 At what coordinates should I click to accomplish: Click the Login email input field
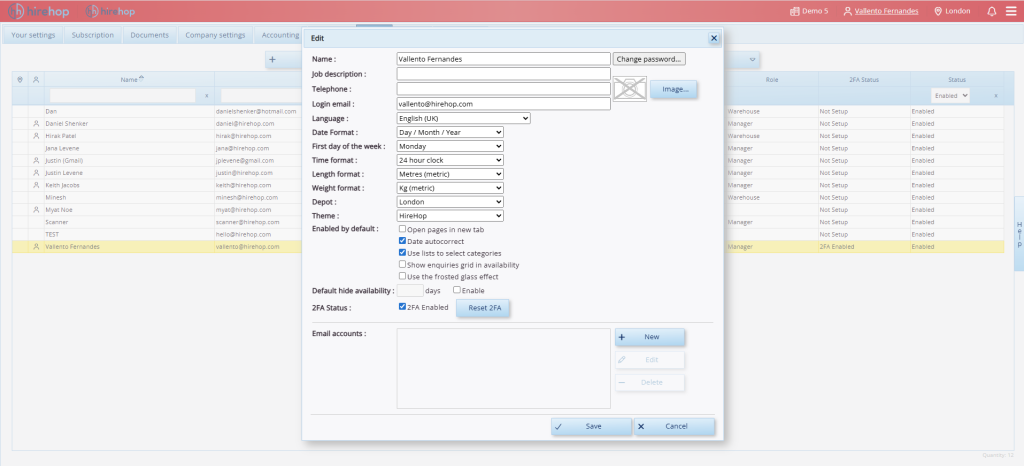[504, 104]
